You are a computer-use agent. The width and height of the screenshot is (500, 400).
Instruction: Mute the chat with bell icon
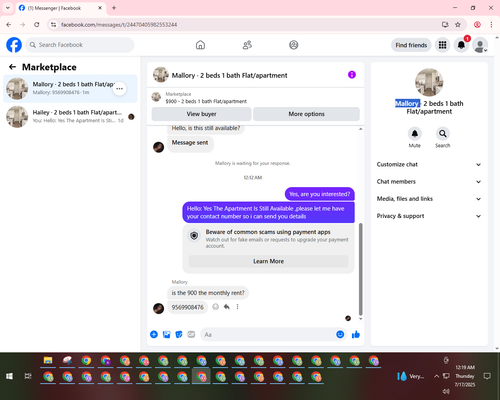[x=415, y=134]
